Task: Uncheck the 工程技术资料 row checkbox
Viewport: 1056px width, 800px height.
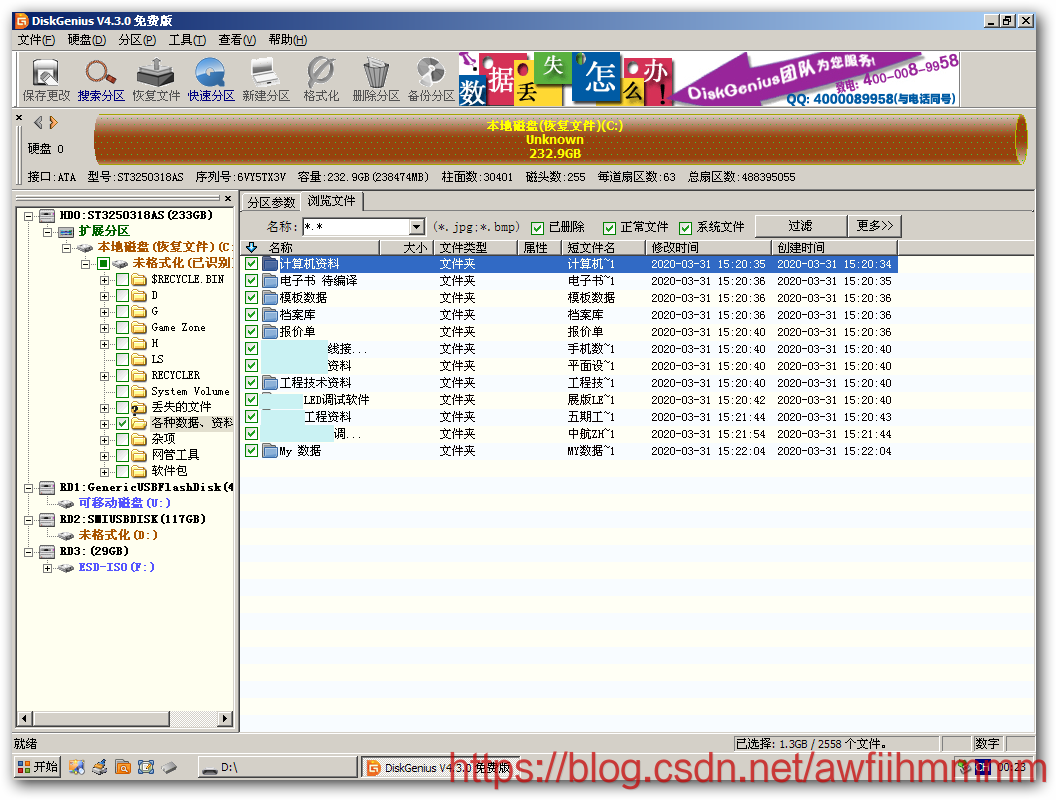Action: coord(251,382)
